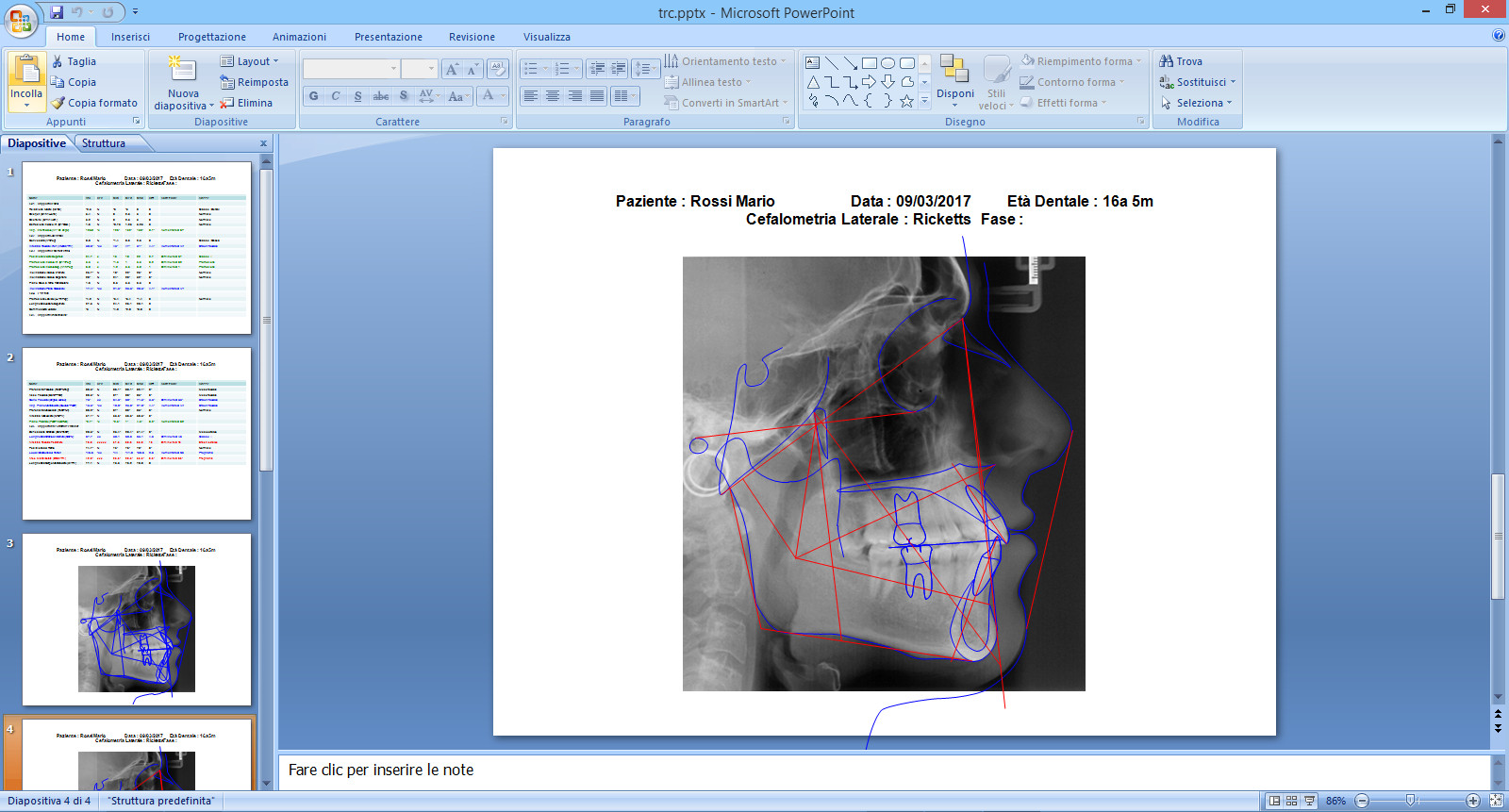The image size is (1509, 812).
Task: Open the font name combo box
Action: (351, 69)
